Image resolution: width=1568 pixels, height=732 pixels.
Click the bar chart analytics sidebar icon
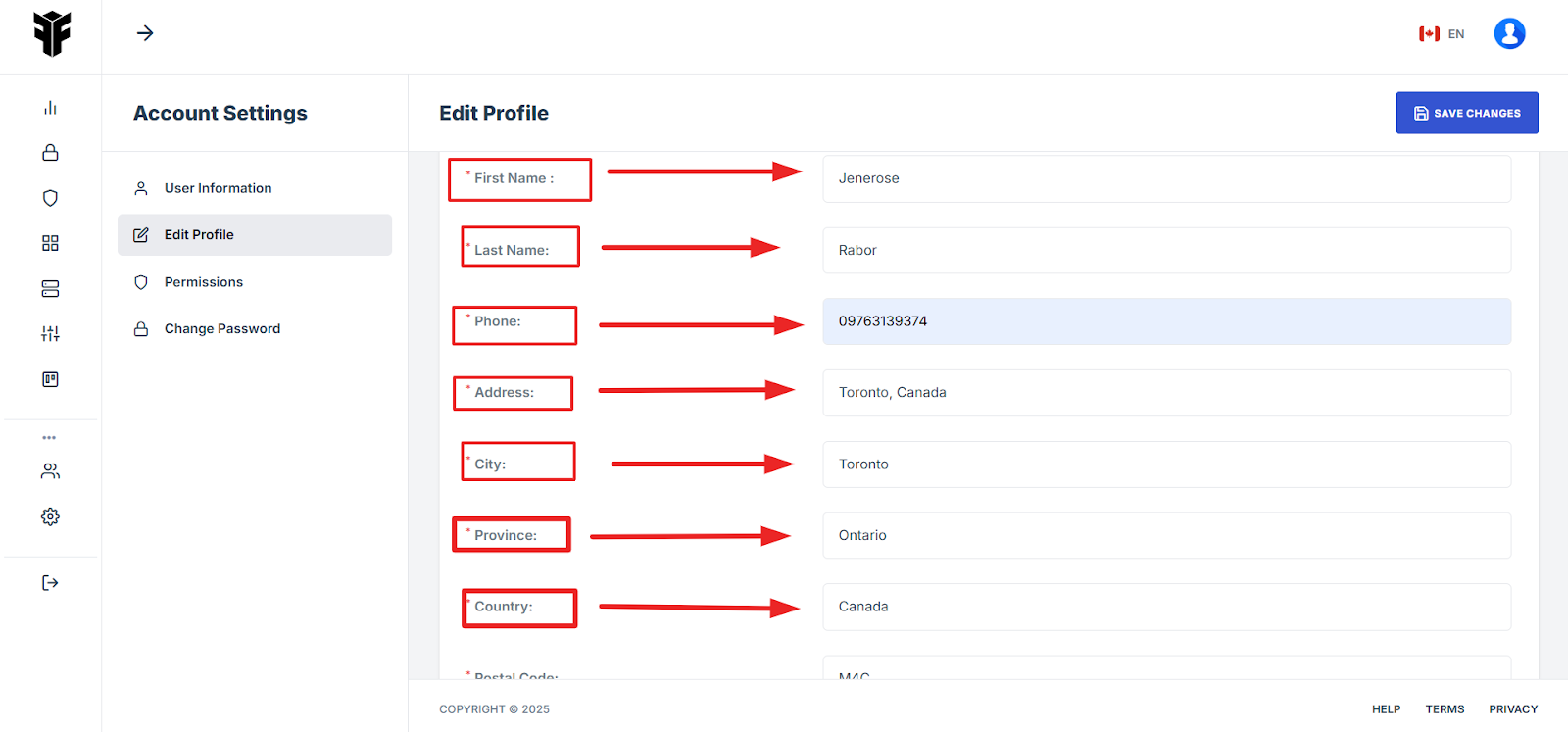[50, 108]
